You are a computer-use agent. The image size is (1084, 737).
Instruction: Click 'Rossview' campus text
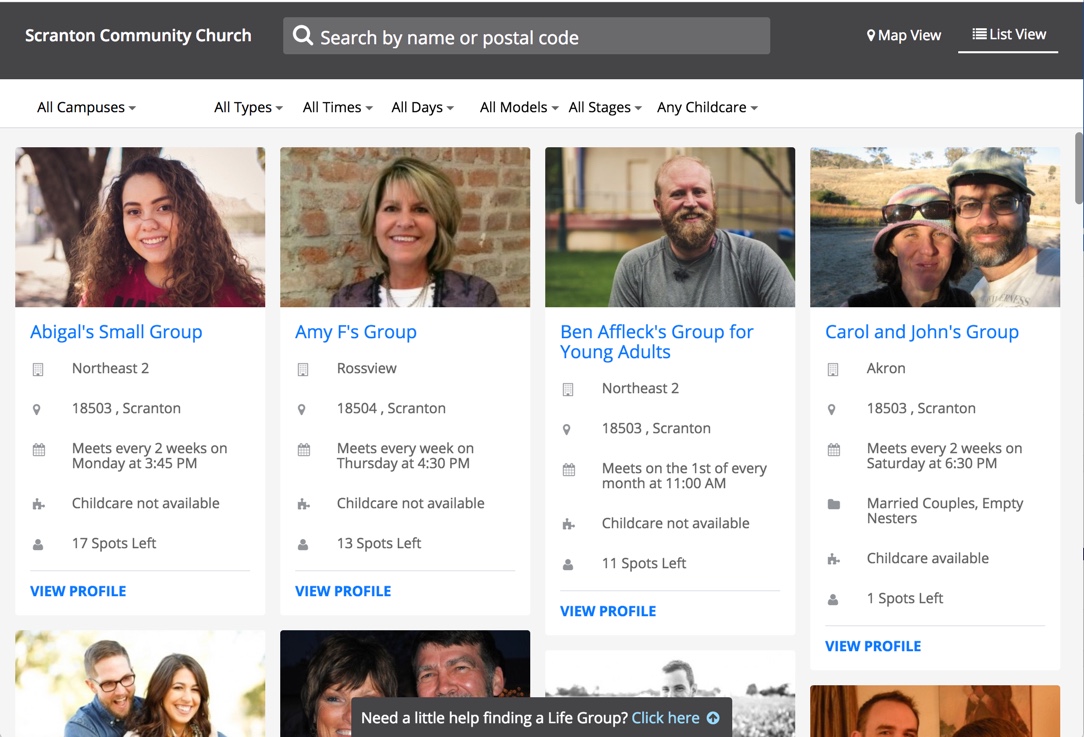pos(366,368)
